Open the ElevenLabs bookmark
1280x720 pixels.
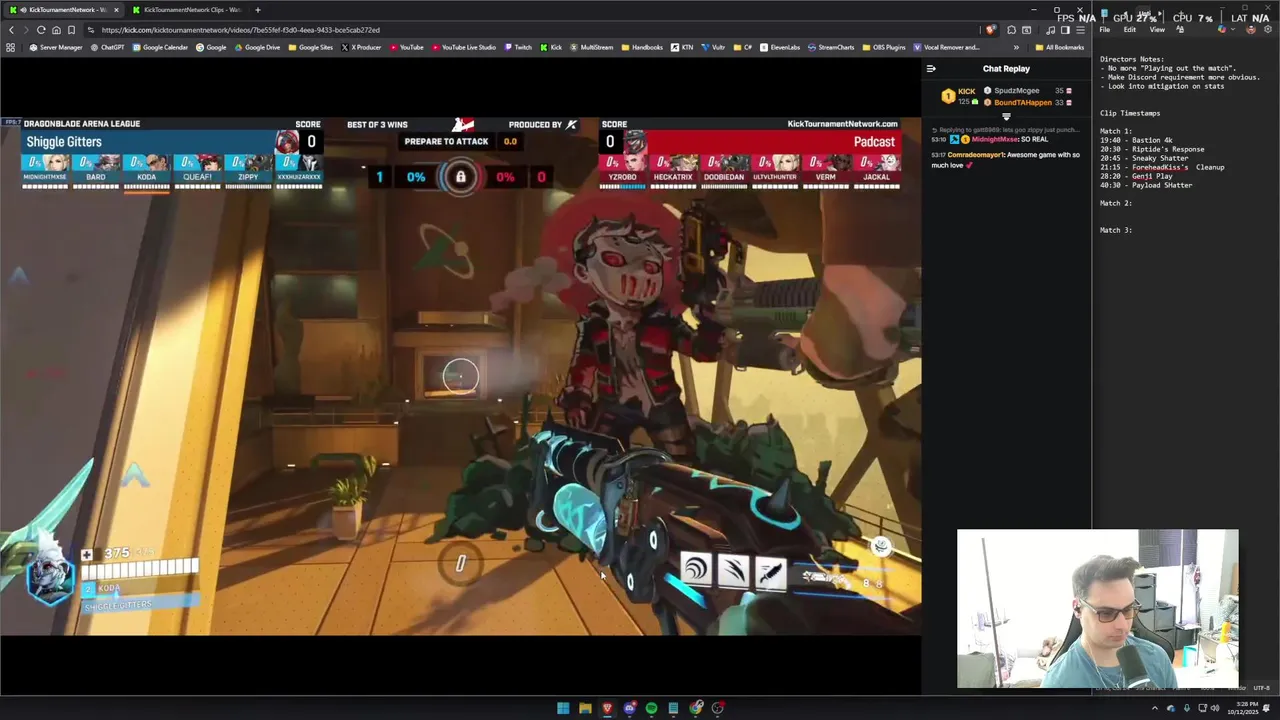(x=780, y=47)
